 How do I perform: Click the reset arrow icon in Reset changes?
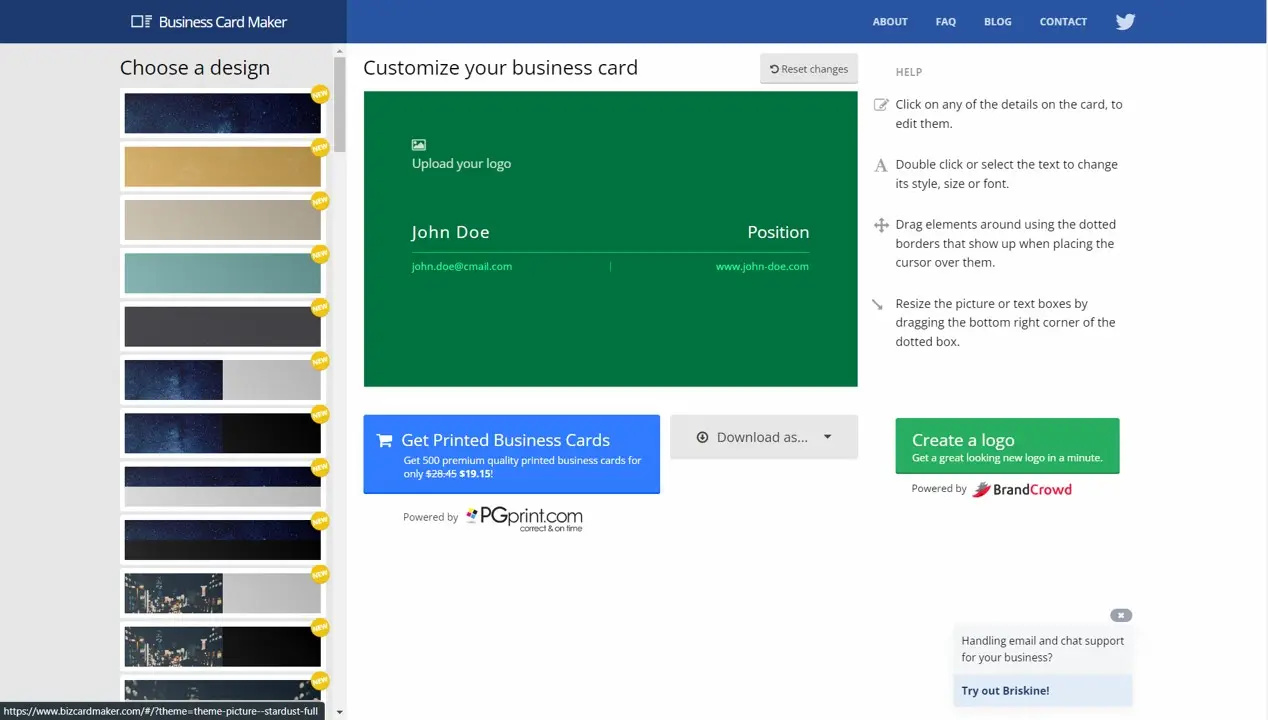(774, 69)
